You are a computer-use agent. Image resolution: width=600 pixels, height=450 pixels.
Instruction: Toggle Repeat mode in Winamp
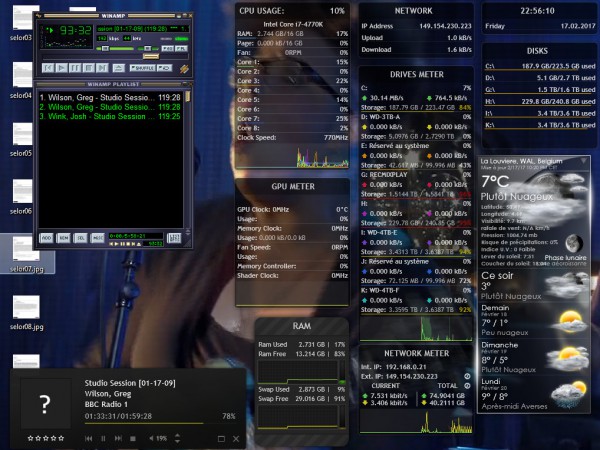tap(165, 68)
